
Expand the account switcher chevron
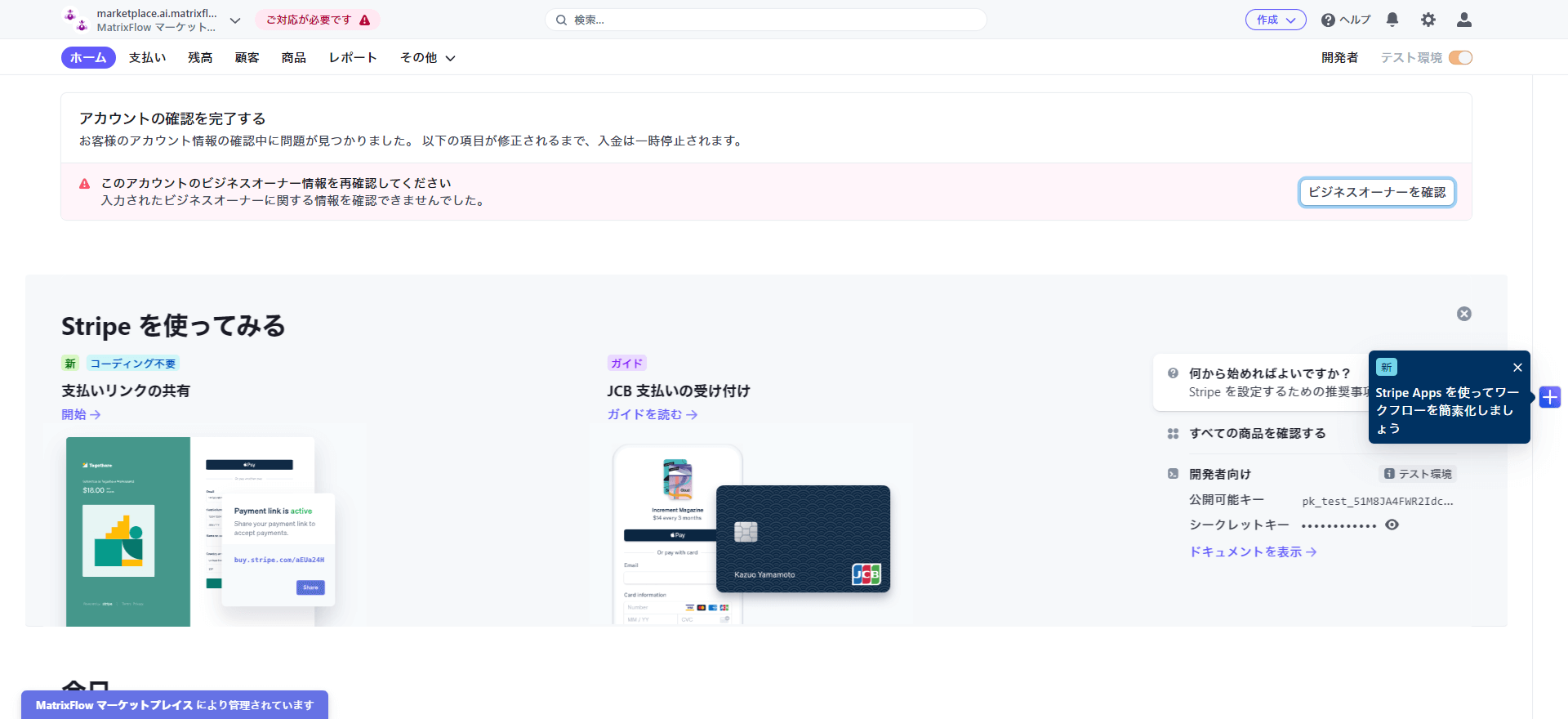[x=235, y=20]
